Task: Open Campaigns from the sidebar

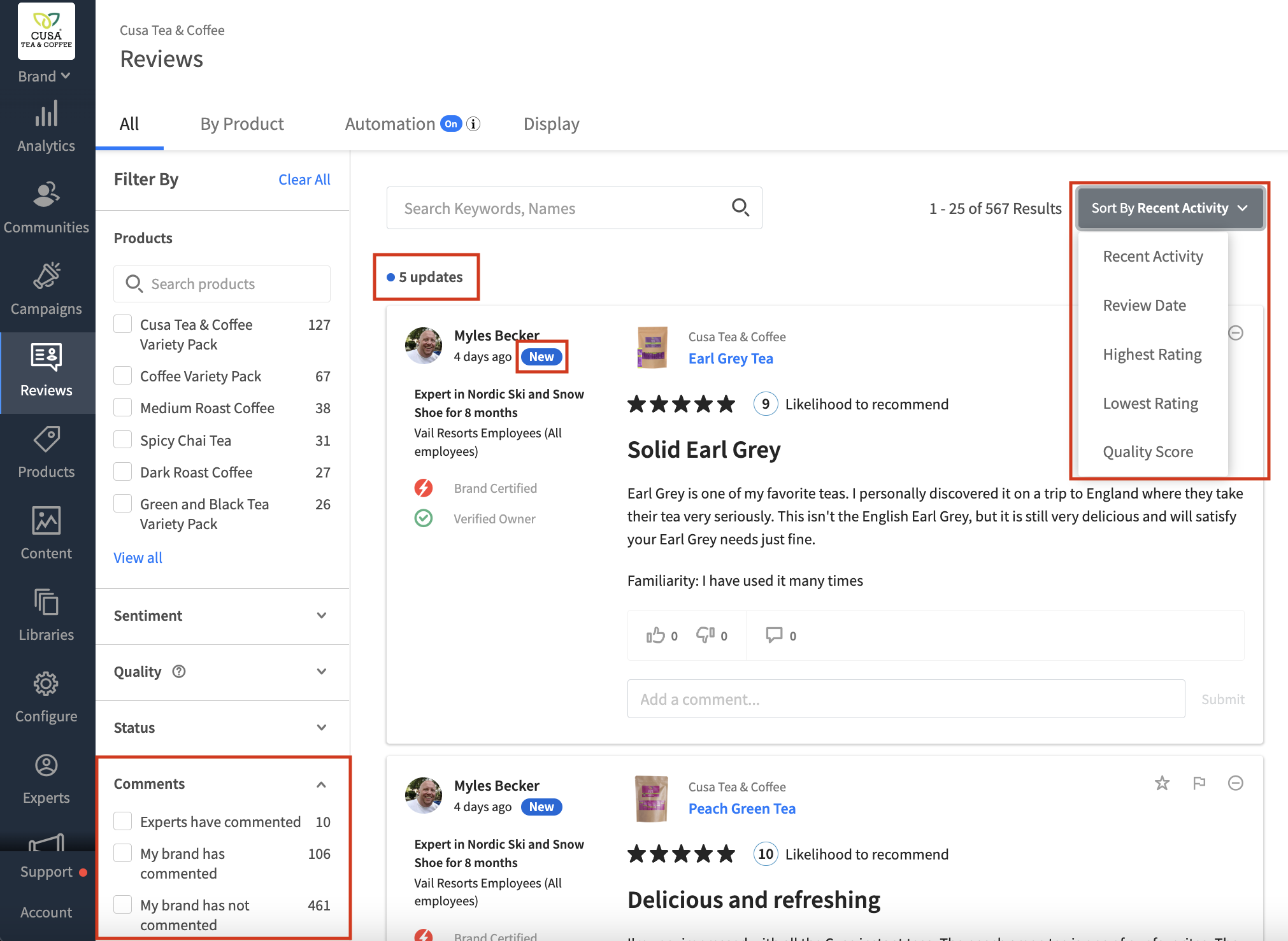Action: pos(47,289)
